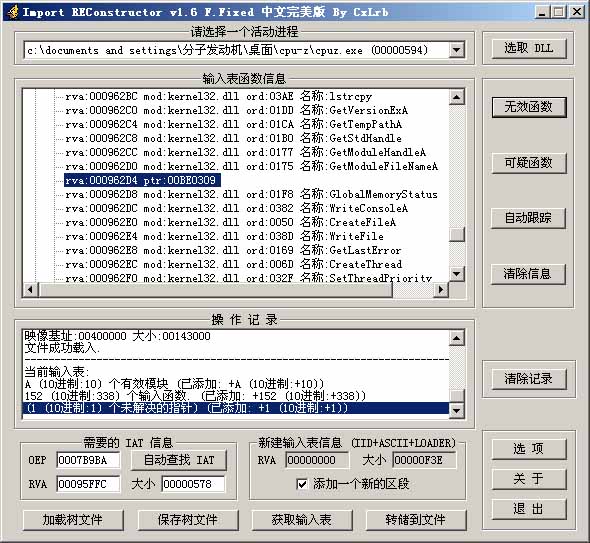Select the WriteFile import row
The image size is (590, 543).
point(224,236)
